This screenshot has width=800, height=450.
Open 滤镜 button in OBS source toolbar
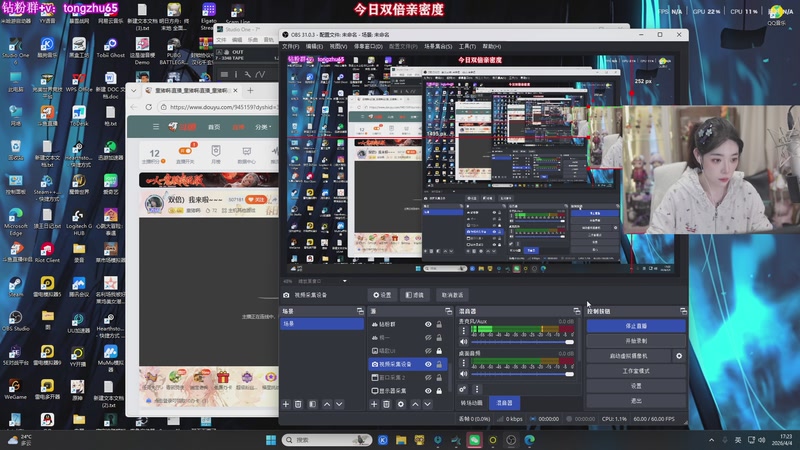(415, 295)
